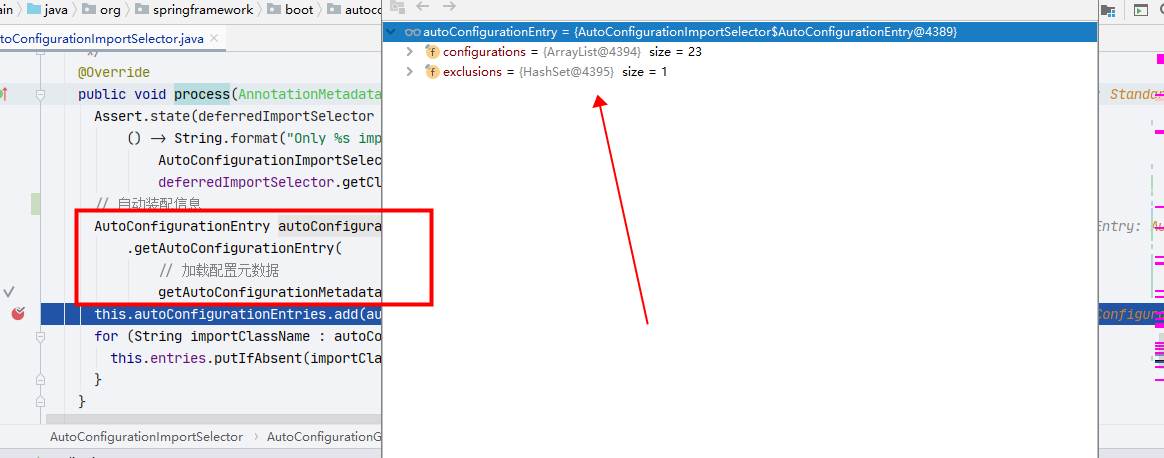Click the forward arrow in the debugger popup
Viewport: 1164px width, 458px height.
(449, 7)
